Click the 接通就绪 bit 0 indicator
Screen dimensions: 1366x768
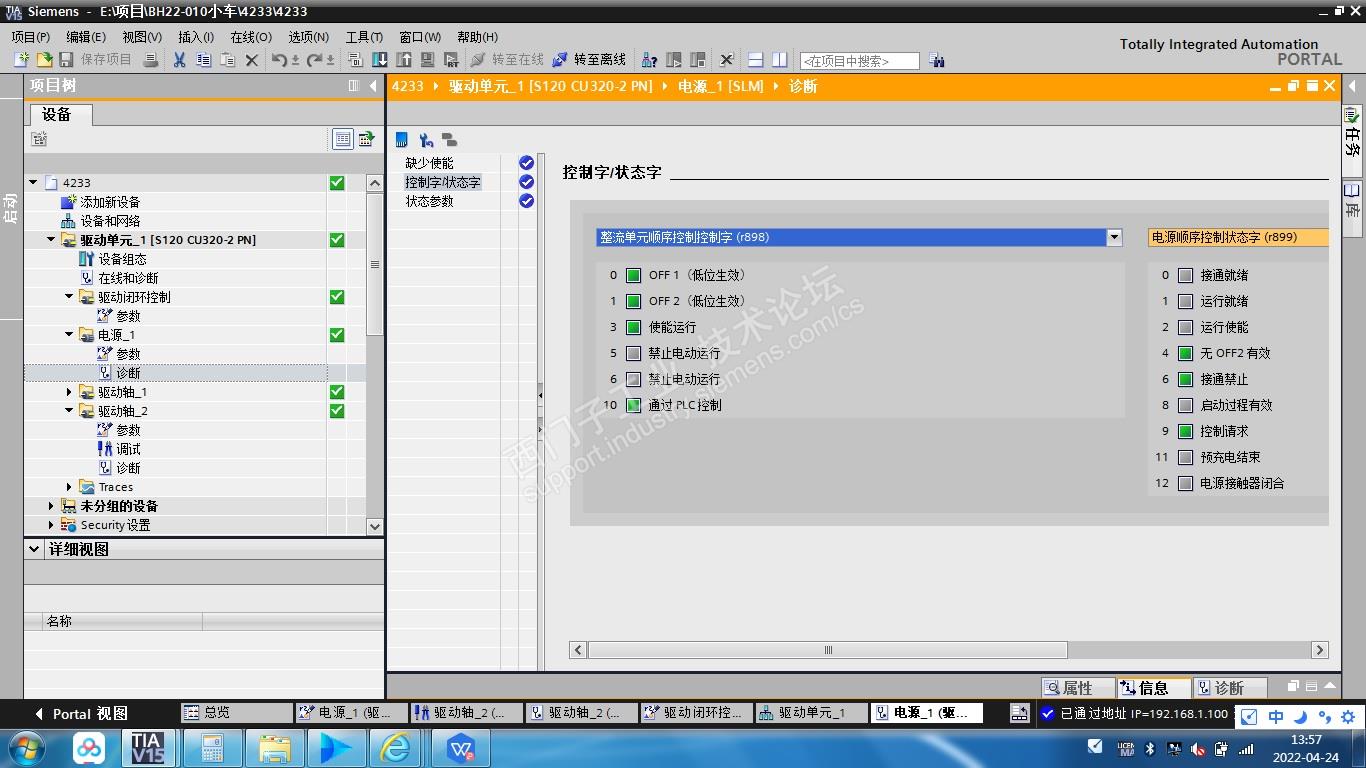pyautogui.click(x=1185, y=275)
